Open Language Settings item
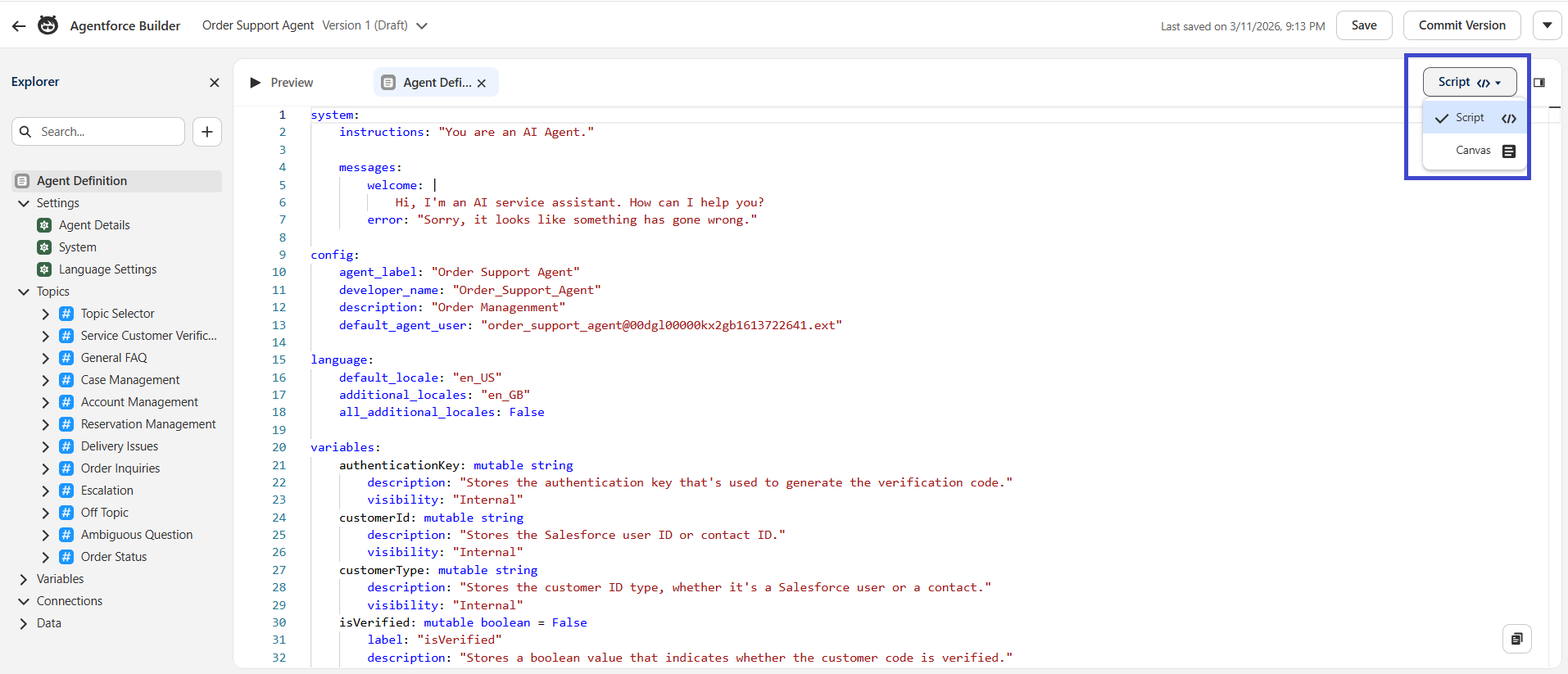1568x674 pixels. (x=107, y=269)
